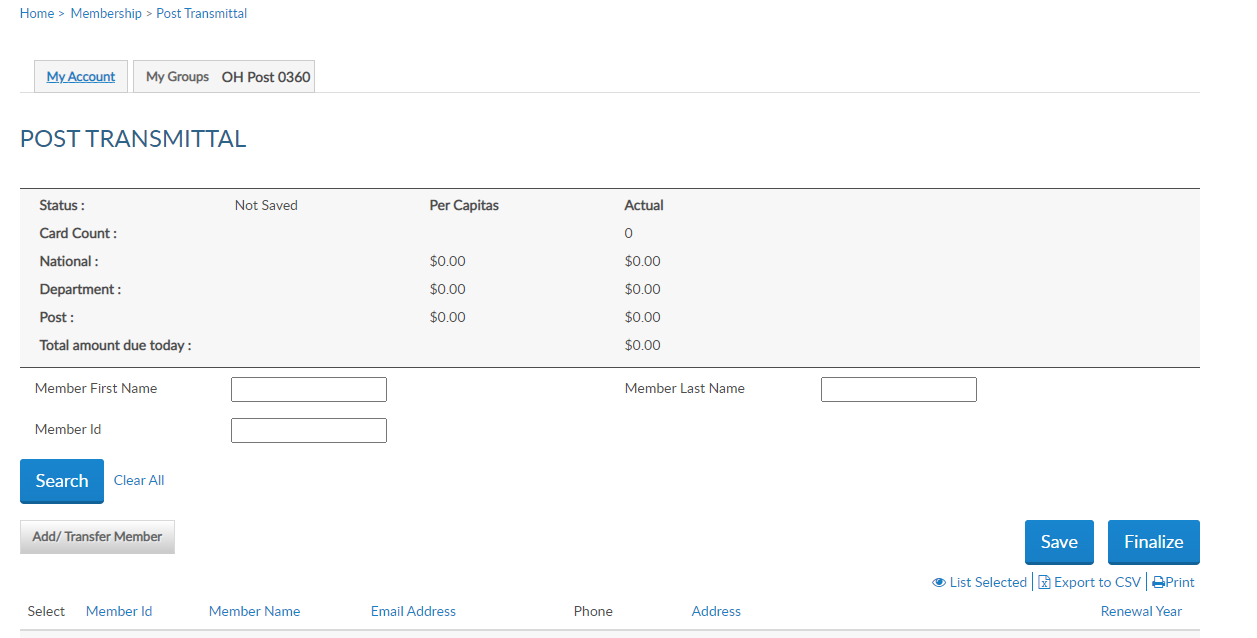Save the post transmittal
The width and height of the screenshot is (1257, 638).
pos(1059,542)
